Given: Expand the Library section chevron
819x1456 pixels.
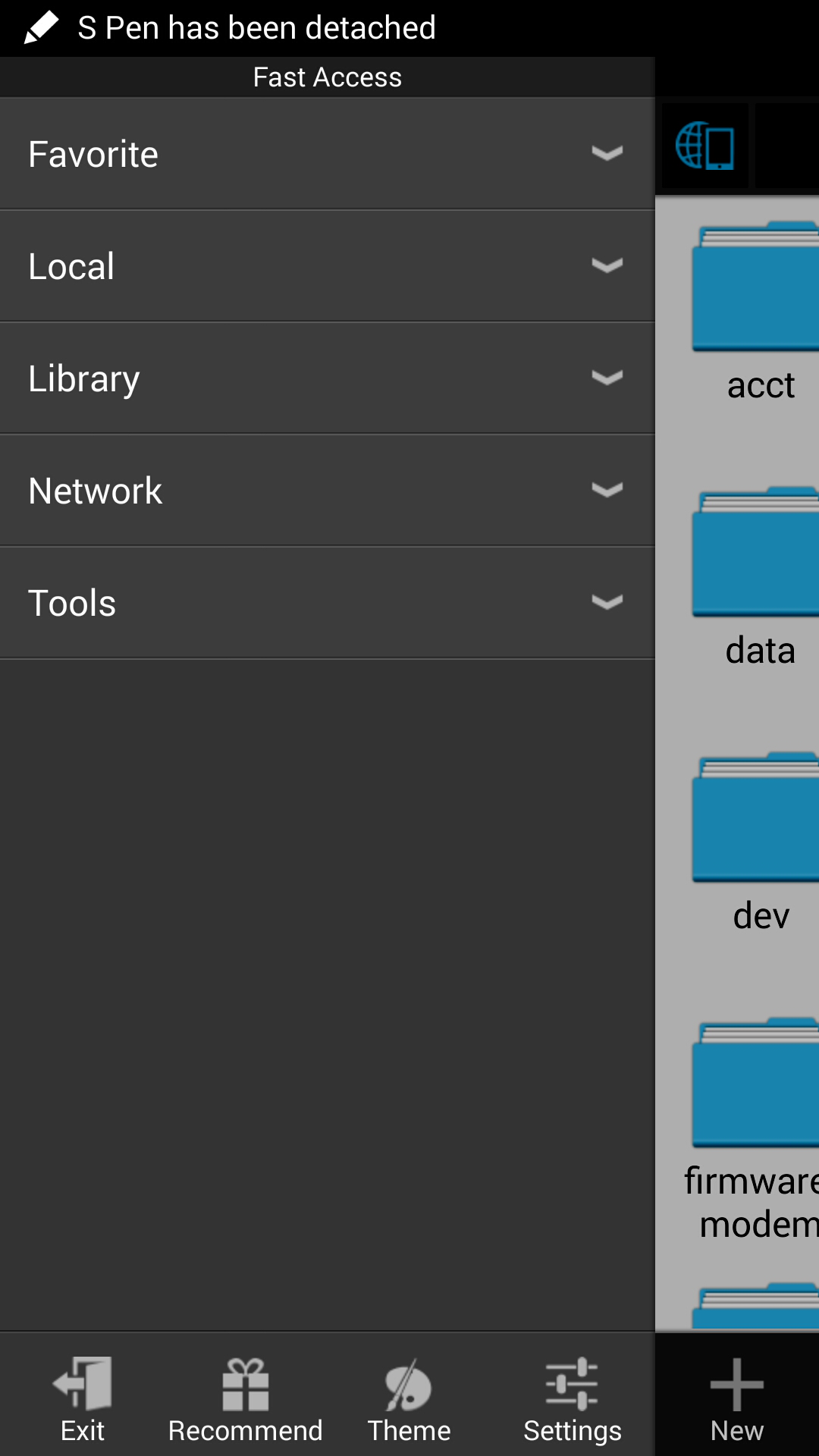Looking at the screenshot, I should tap(607, 378).
